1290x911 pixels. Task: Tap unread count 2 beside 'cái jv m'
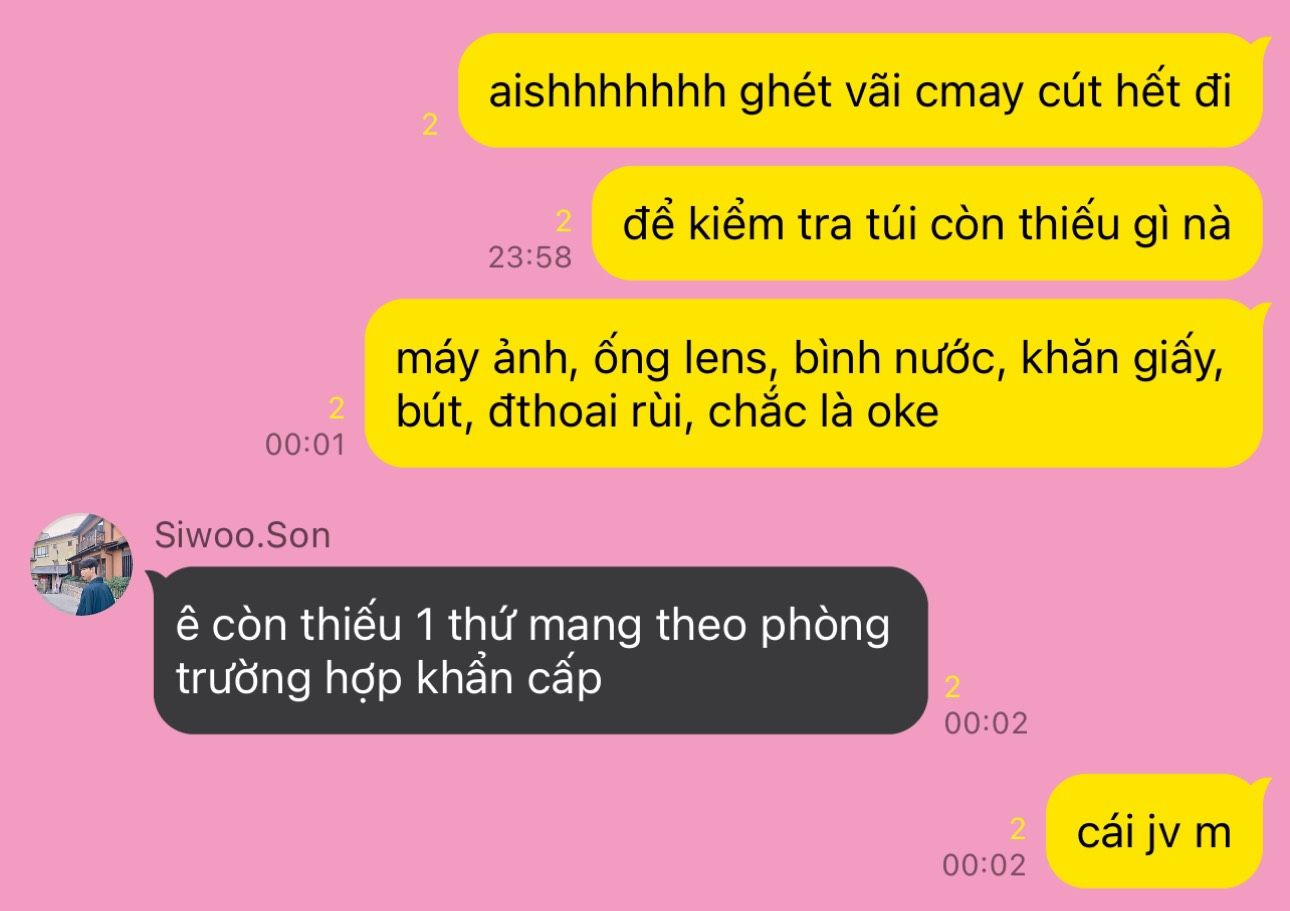1018,829
